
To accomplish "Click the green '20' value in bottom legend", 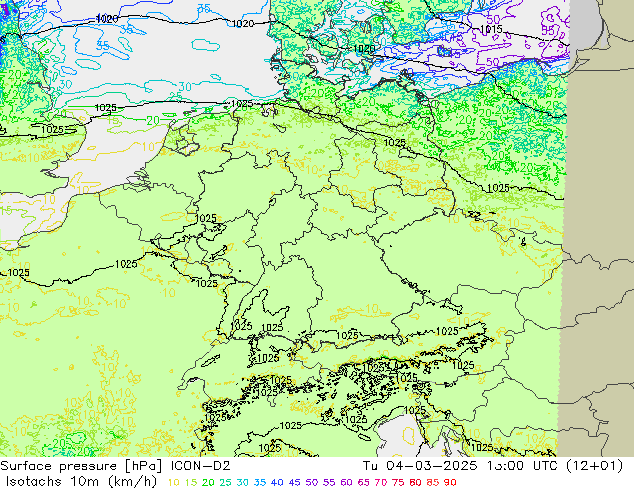I will pos(208,482).
